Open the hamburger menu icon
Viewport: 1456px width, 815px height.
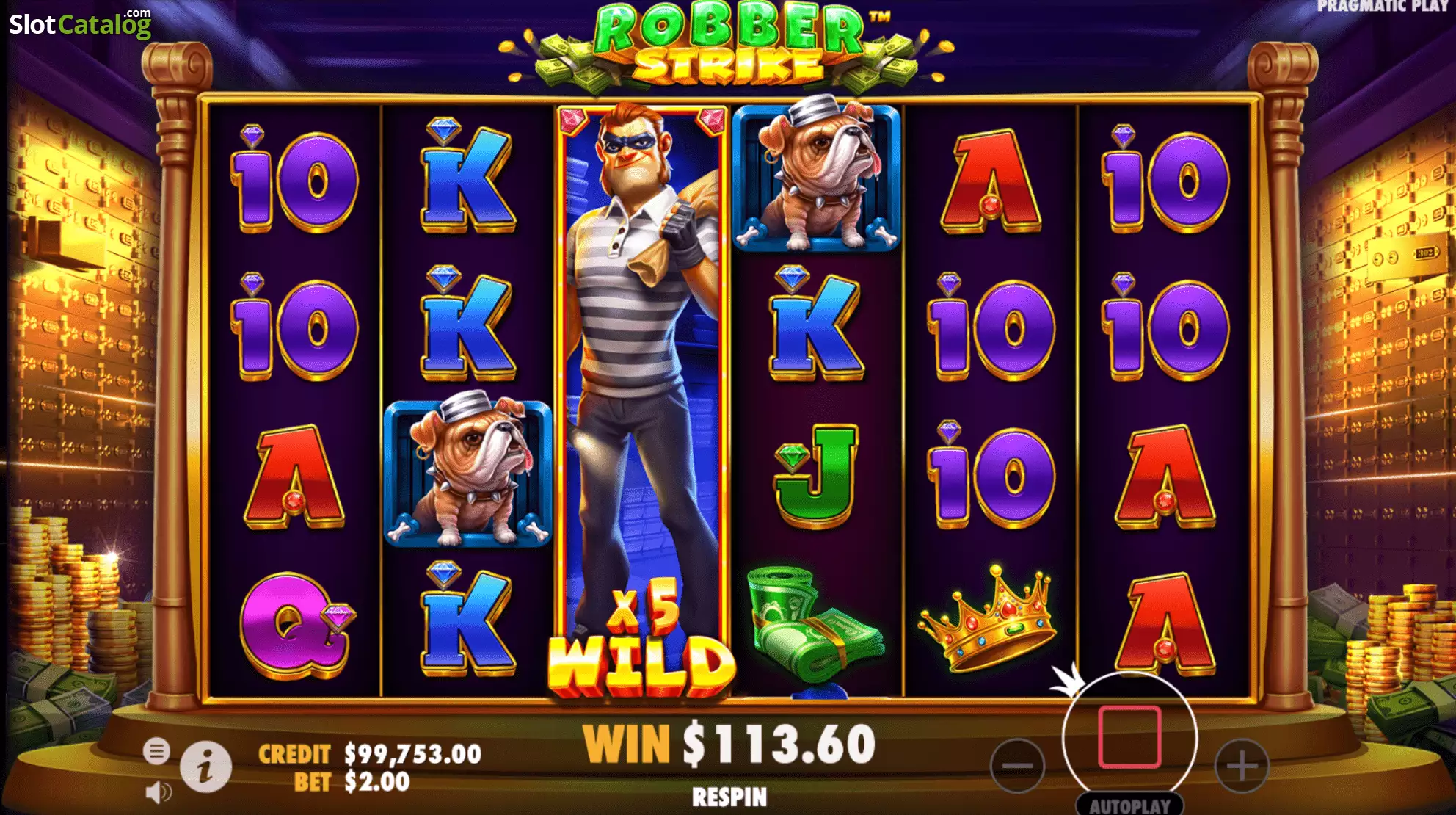click(x=156, y=751)
